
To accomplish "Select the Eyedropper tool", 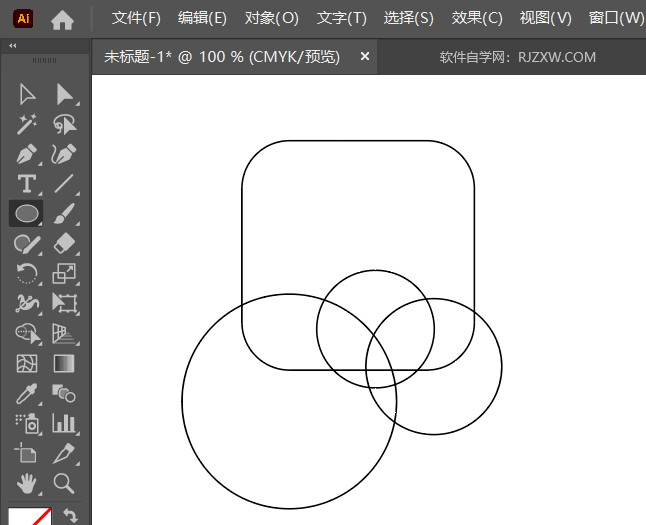I will coord(27,394).
